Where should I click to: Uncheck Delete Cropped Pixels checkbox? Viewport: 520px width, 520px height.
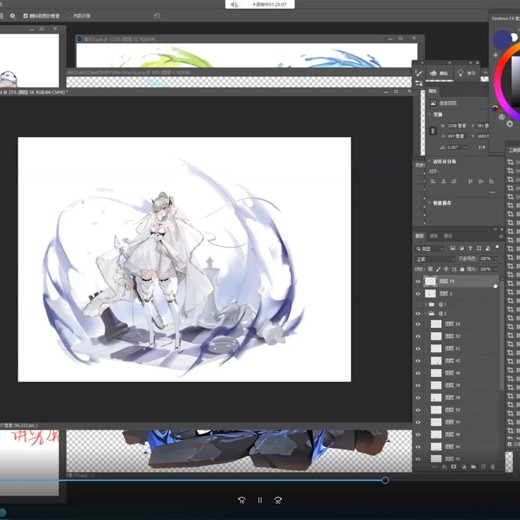26,16
